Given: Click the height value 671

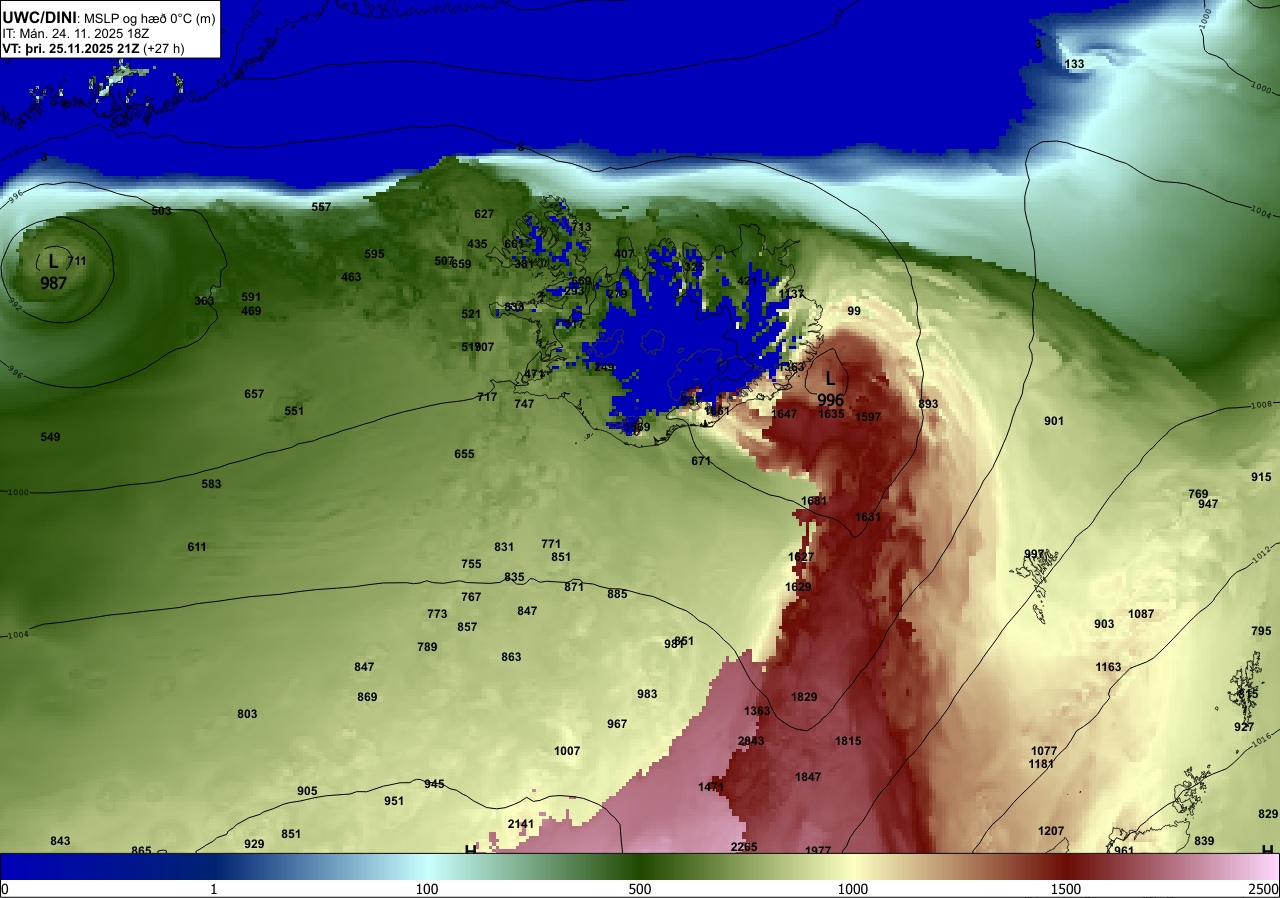Looking at the screenshot, I should coord(701,461).
